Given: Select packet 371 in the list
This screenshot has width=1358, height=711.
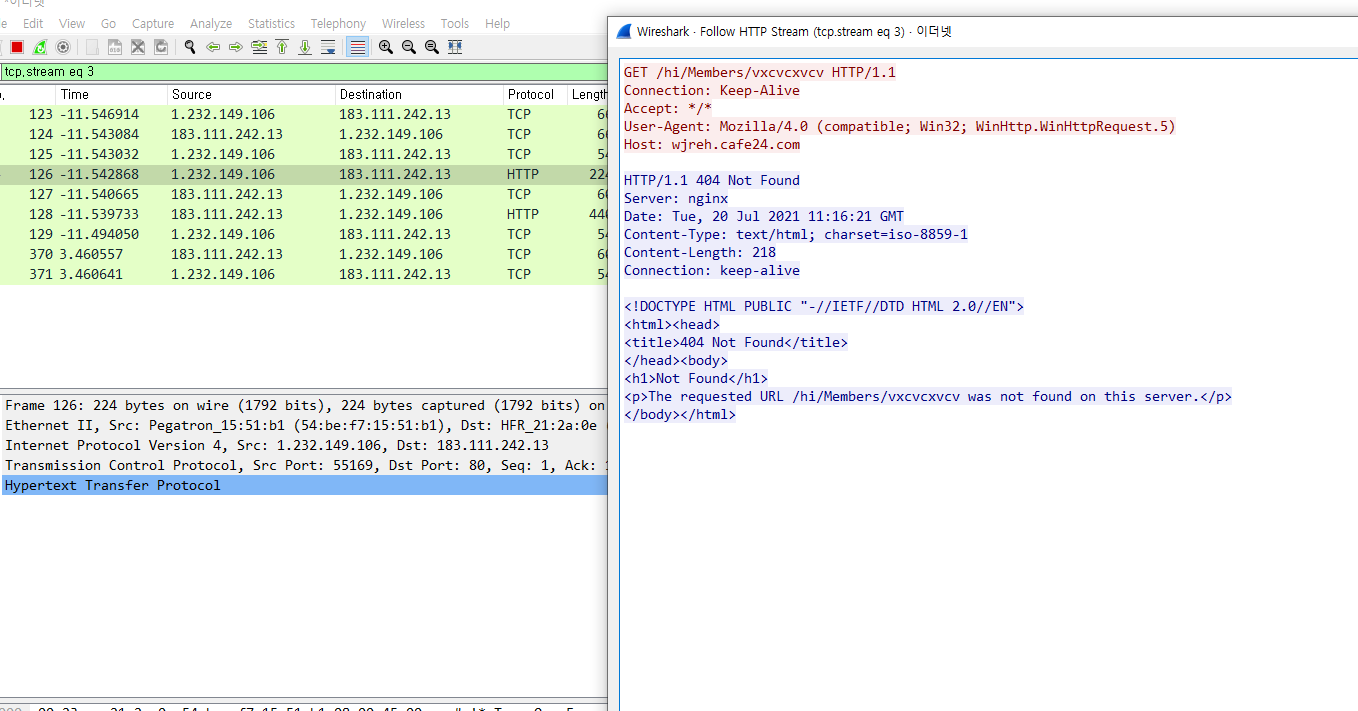Looking at the screenshot, I should click(x=304, y=274).
